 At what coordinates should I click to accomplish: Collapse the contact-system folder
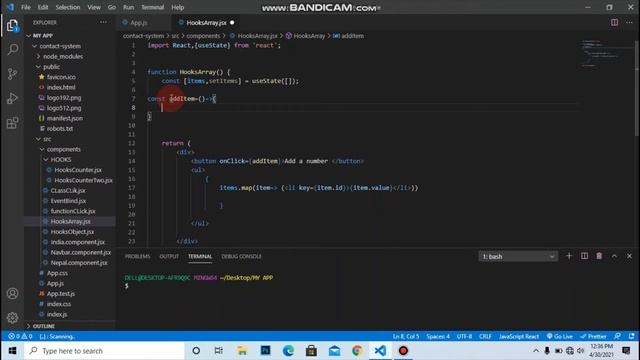point(60,46)
